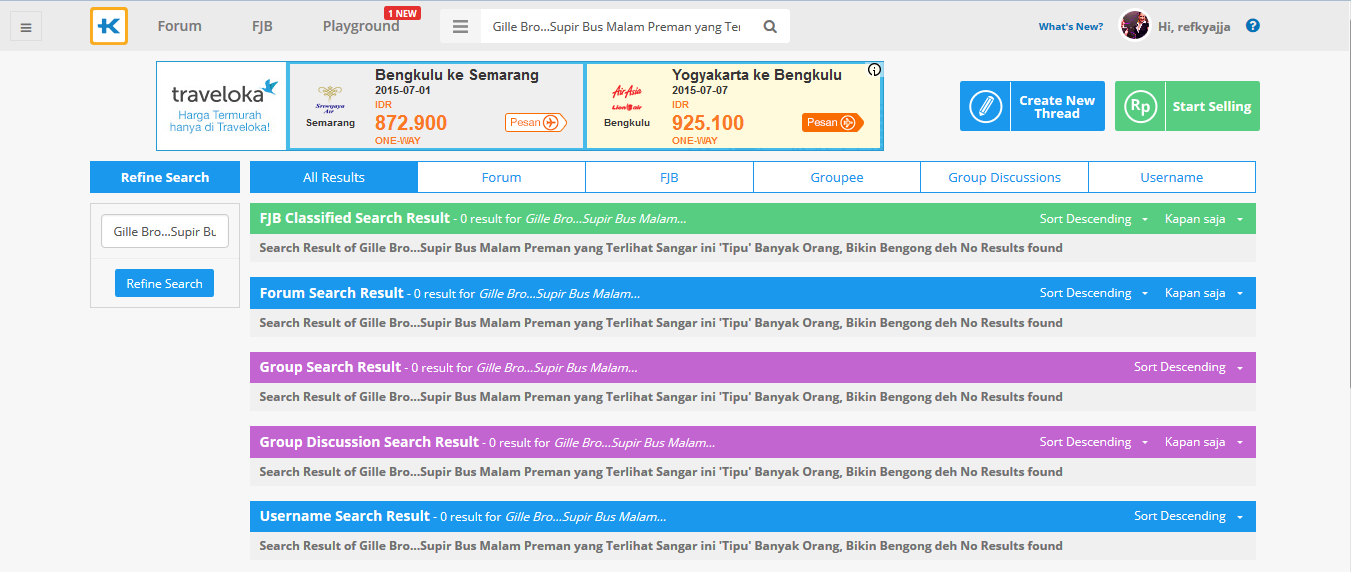Screen dimensions: 1351x572
Task: Expand Kapan saja in Forum Search Result
Action: tap(1203, 293)
